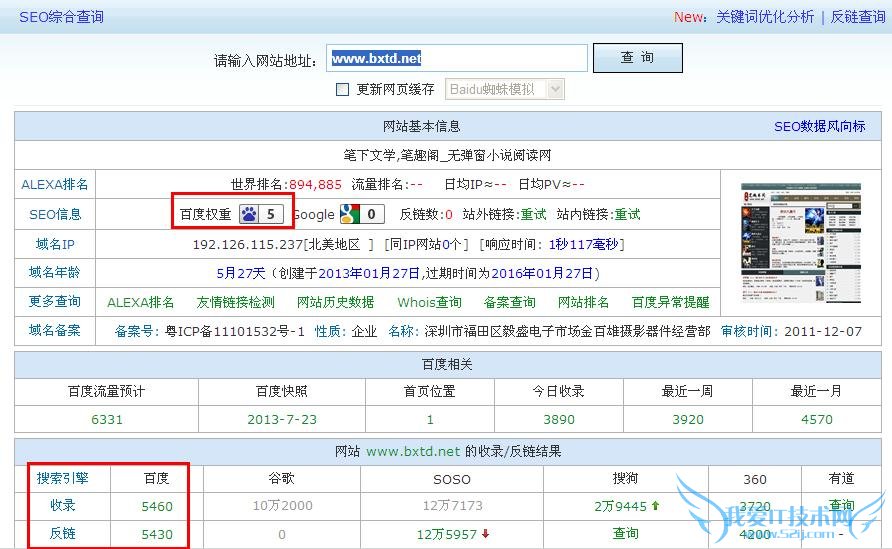Click the SEO信息 row label
Screen dimensions: 892x549
55,214
